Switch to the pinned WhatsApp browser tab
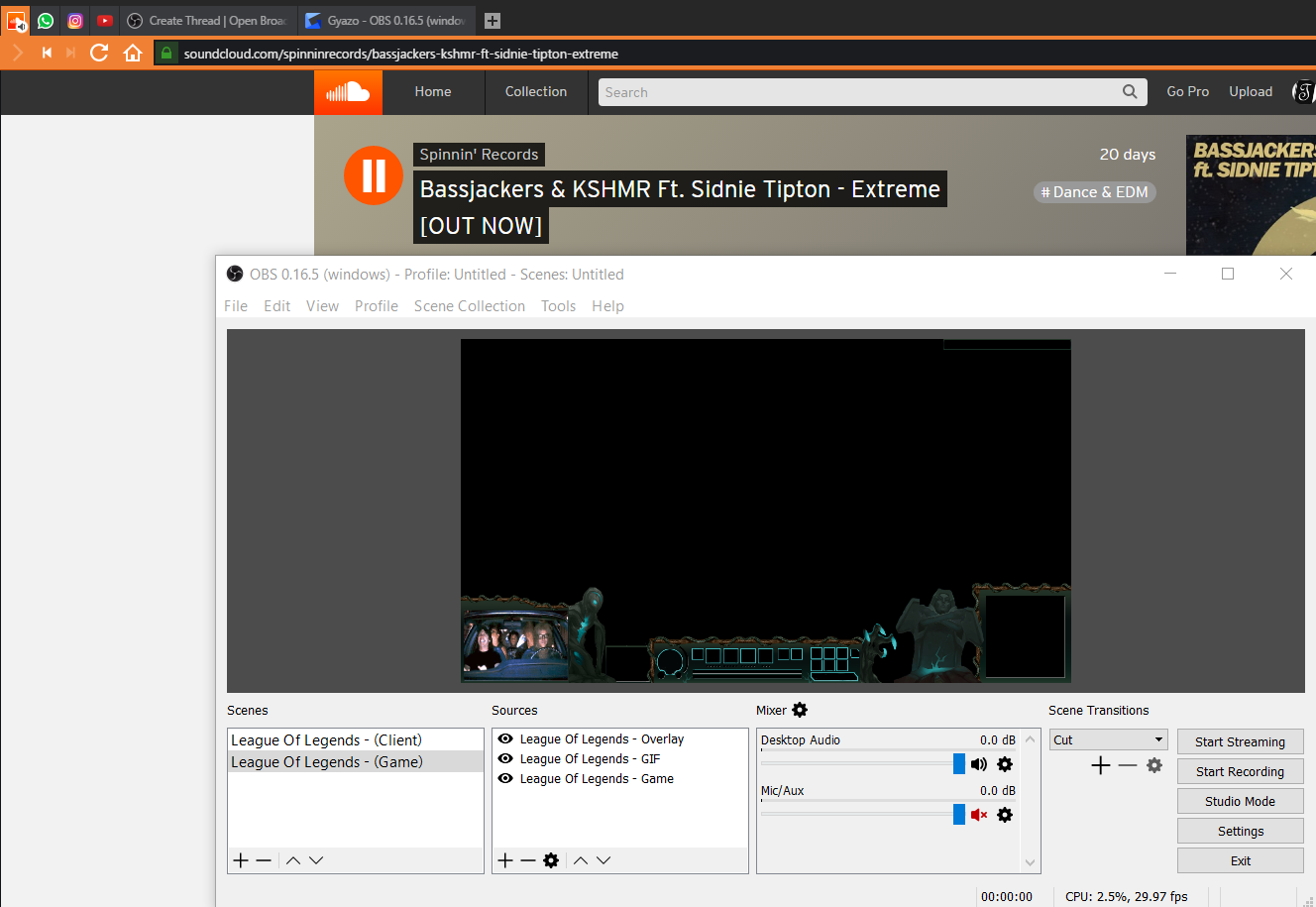Screen dimensions: 1316x907 tap(46, 20)
